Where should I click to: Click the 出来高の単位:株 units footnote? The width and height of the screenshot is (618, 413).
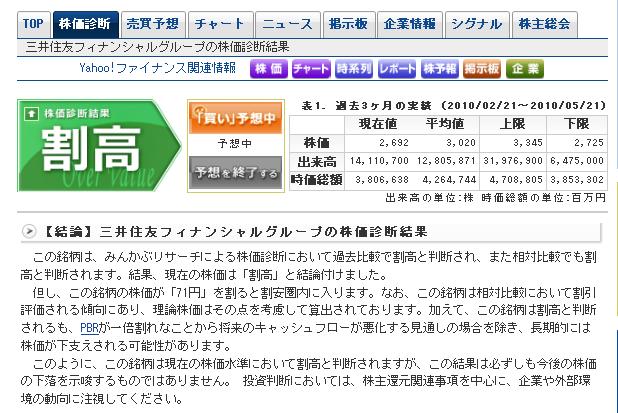pos(430,198)
